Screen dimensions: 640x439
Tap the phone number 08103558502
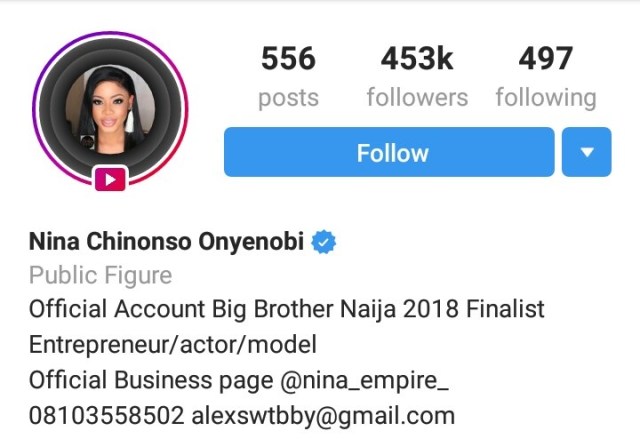tap(107, 415)
